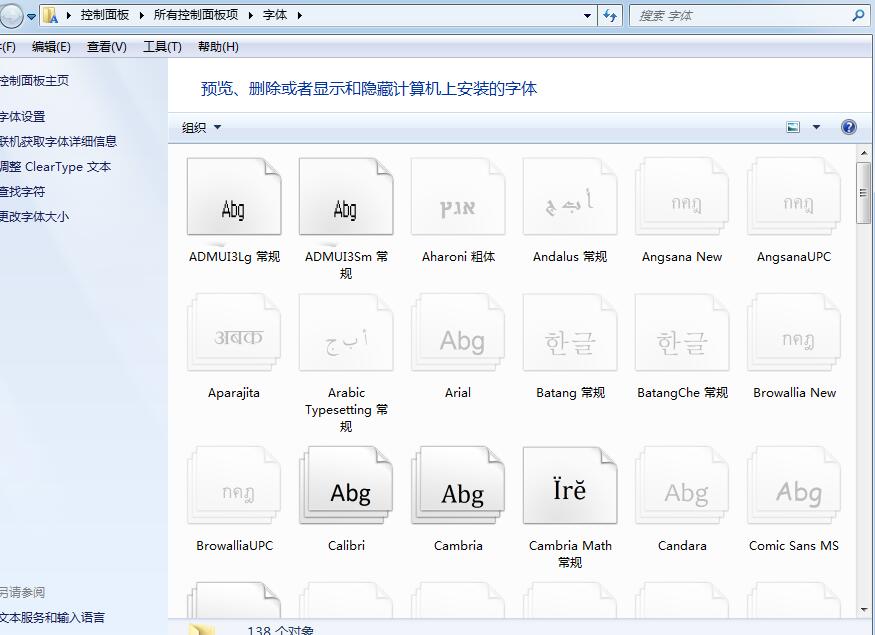Screen dimensions: 875x635
Task: Open the 工具(T) menu
Action: 162,47
